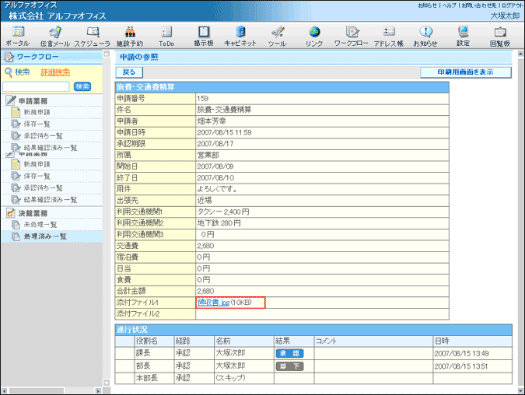525x395 pixels.
Task: Click the 印刷用画面を表示 print view button
Action: (x=466, y=72)
